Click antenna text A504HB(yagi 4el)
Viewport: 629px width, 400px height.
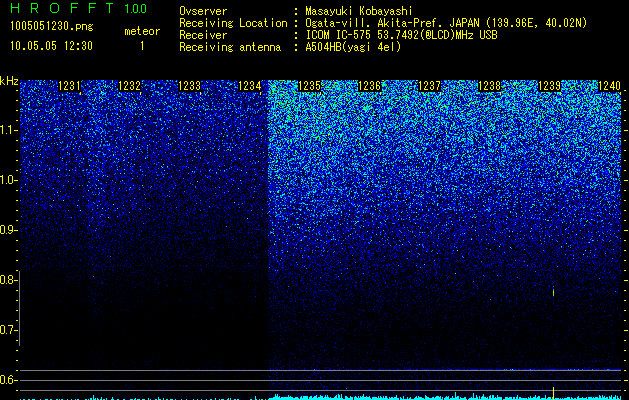[353, 47]
